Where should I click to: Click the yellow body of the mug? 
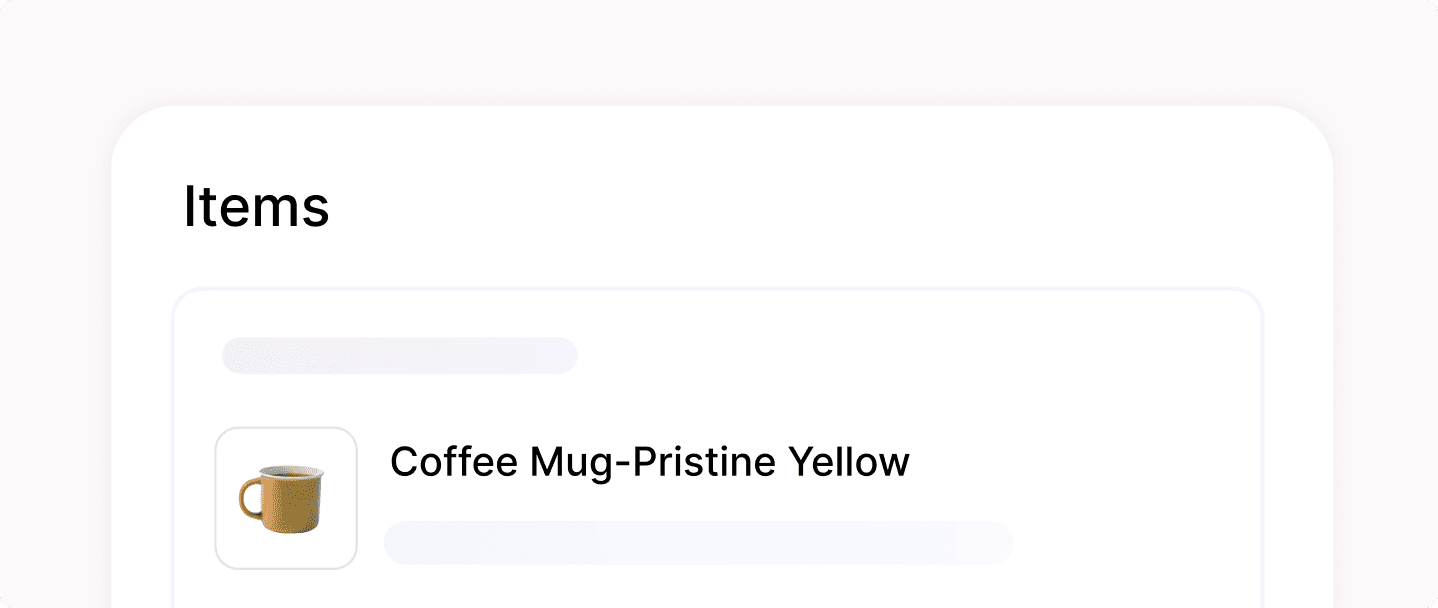295,505
